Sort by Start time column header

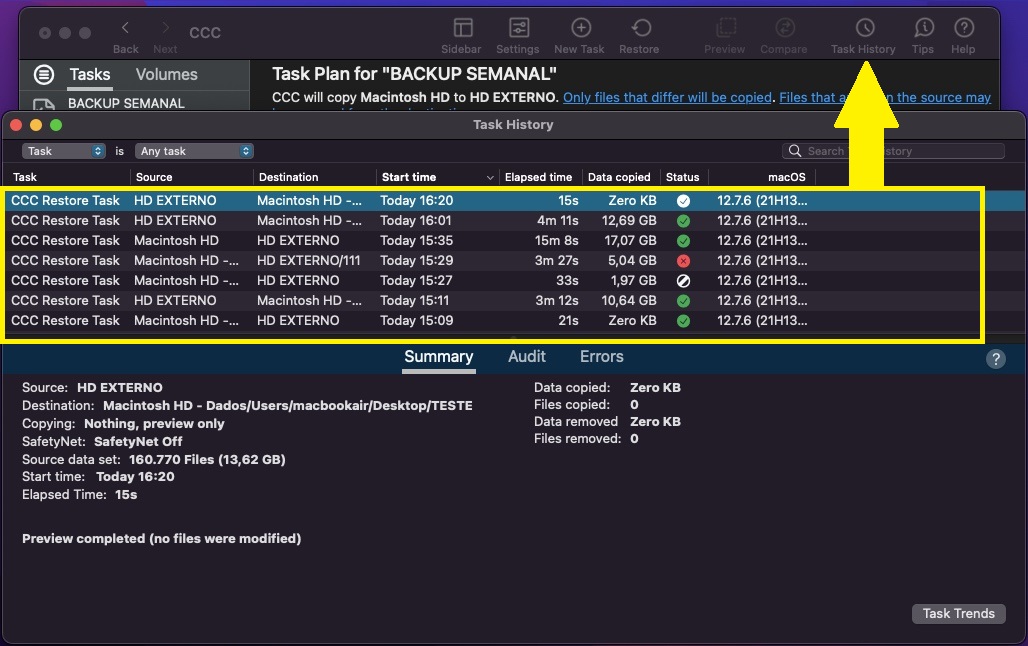436,177
